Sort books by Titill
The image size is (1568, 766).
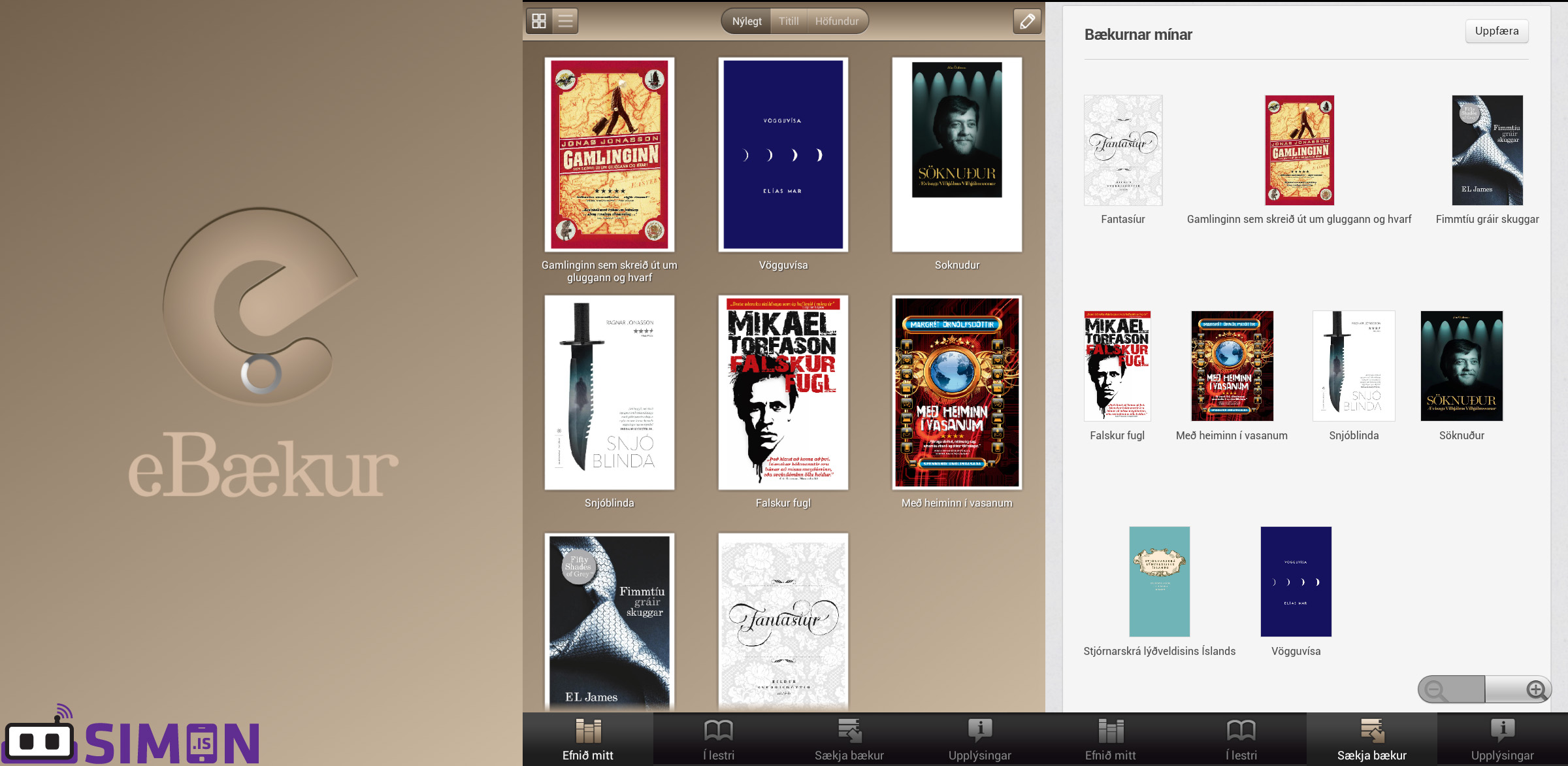[789, 22]
